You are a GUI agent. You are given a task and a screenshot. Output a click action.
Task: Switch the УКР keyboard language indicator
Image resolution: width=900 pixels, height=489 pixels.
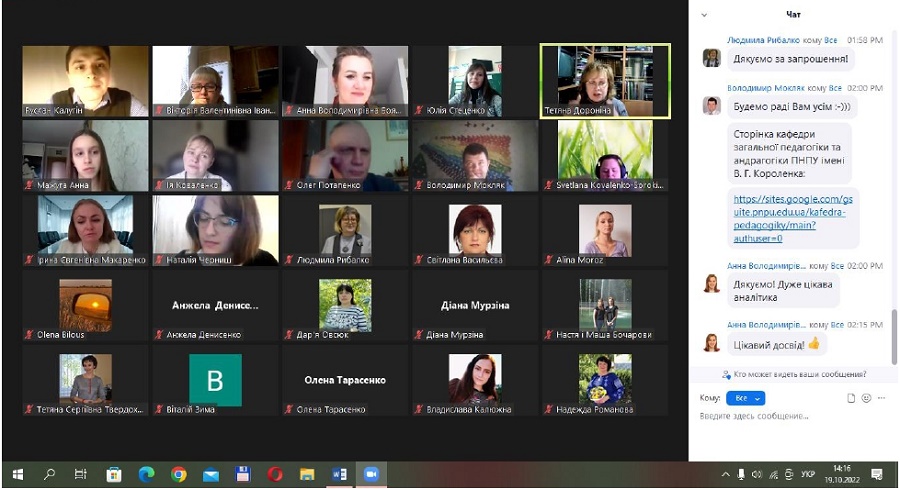808,474
